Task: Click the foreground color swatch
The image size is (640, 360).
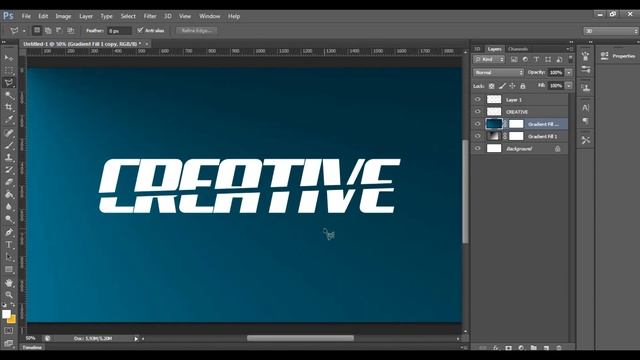Action: click(x=6, y=314)
